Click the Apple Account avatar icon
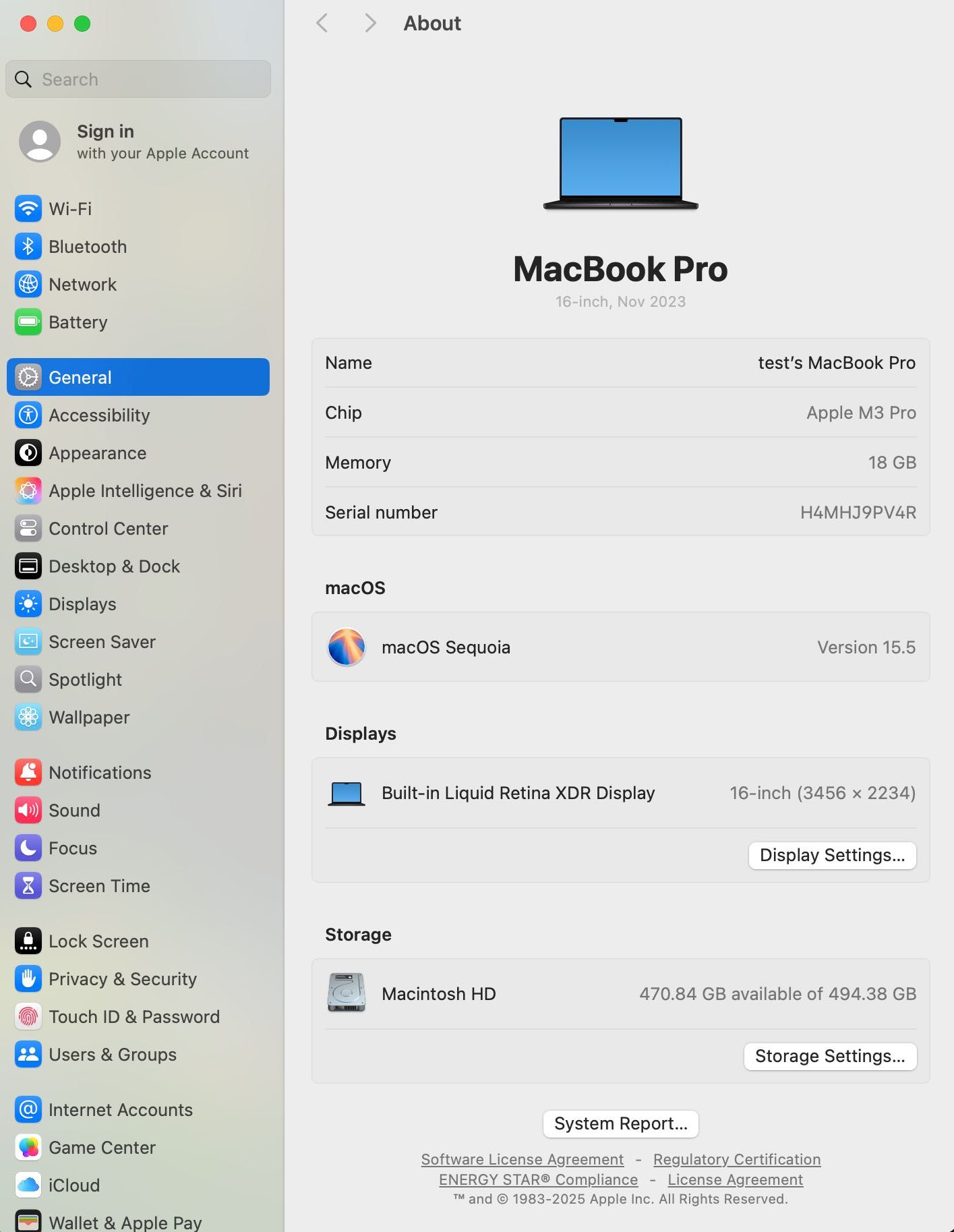Image resolution: width=954 pixels, height=1232 pixels. point(40,142)
